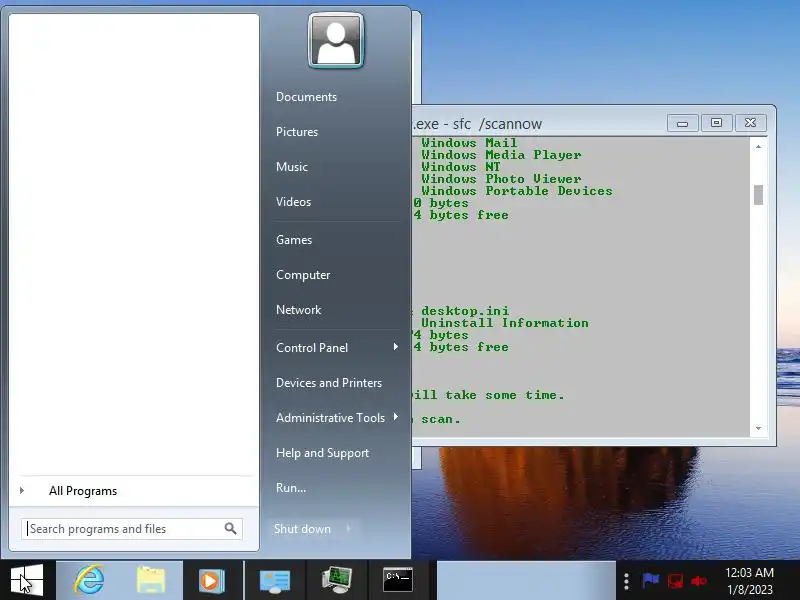Click 'Windows Mail' console line

469,143
